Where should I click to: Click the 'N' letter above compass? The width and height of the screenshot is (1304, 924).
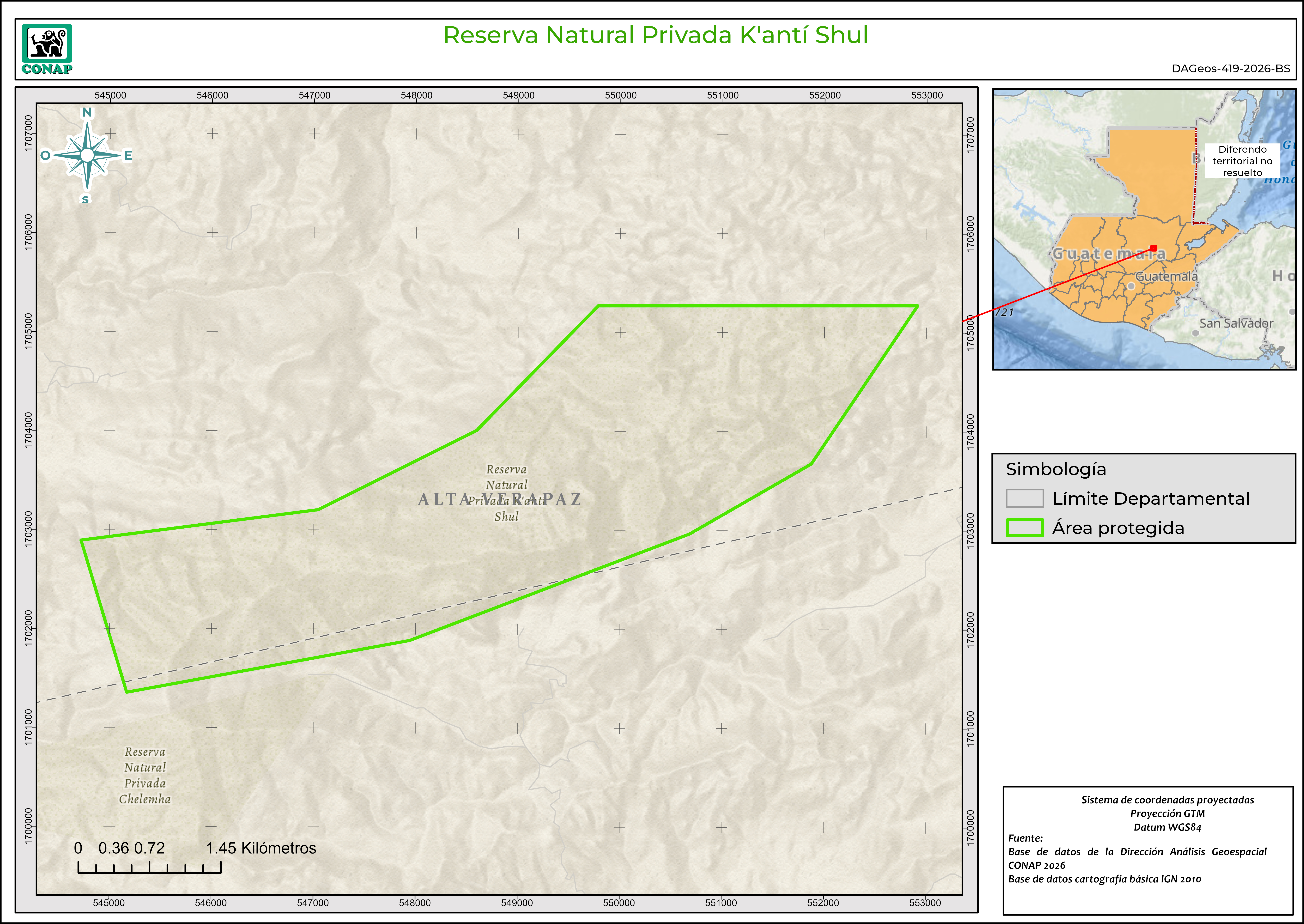(87, 112)
